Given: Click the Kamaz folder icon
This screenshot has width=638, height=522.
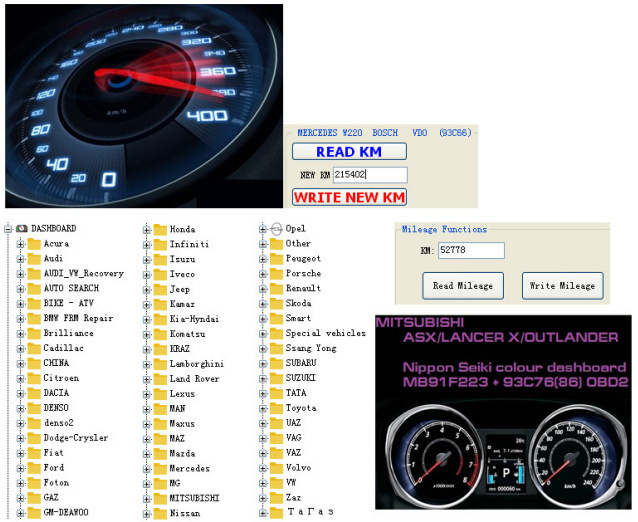Looking at the screenshot, I should [160, 304].
